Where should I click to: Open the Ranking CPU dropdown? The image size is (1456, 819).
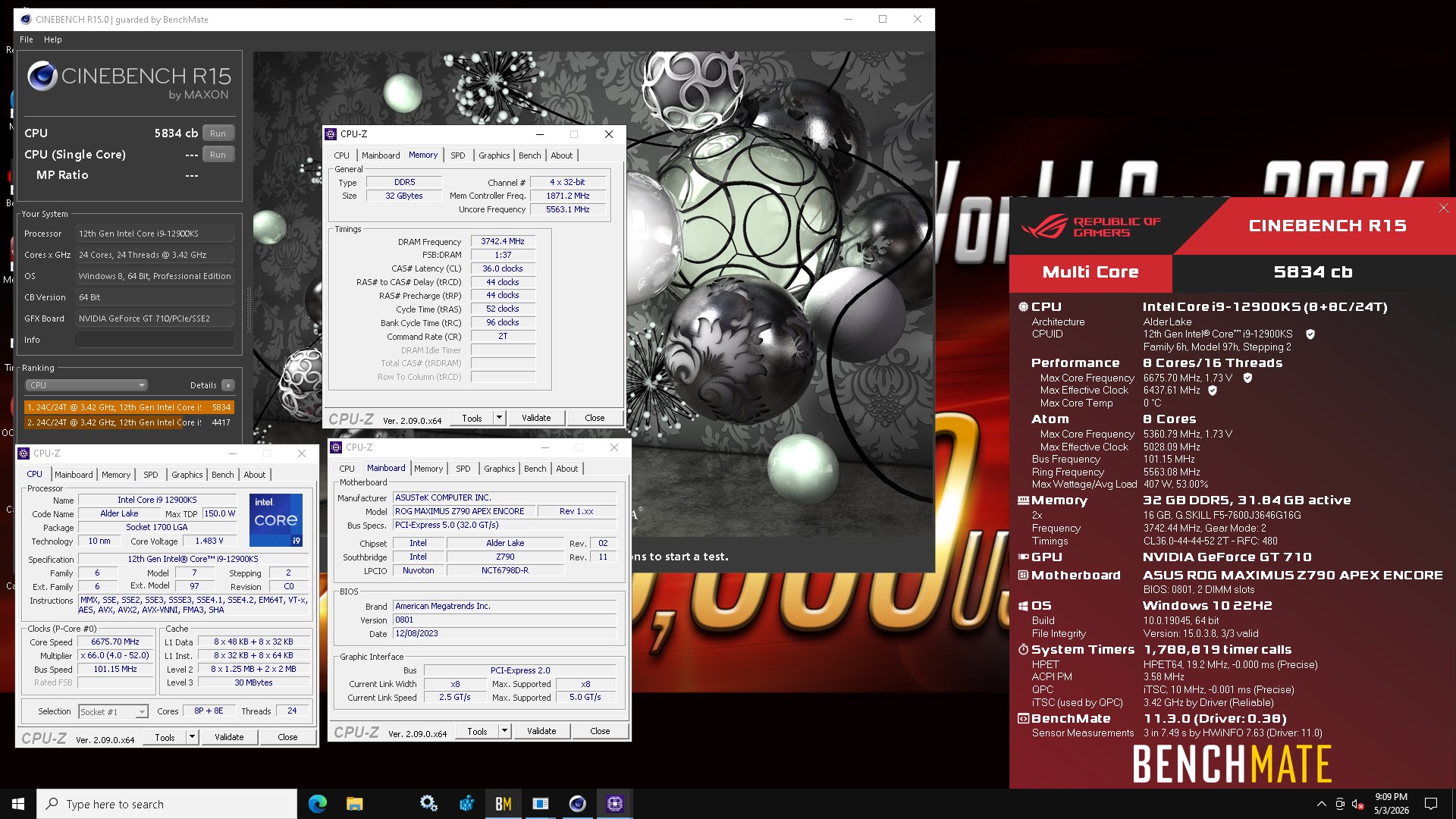86,385
